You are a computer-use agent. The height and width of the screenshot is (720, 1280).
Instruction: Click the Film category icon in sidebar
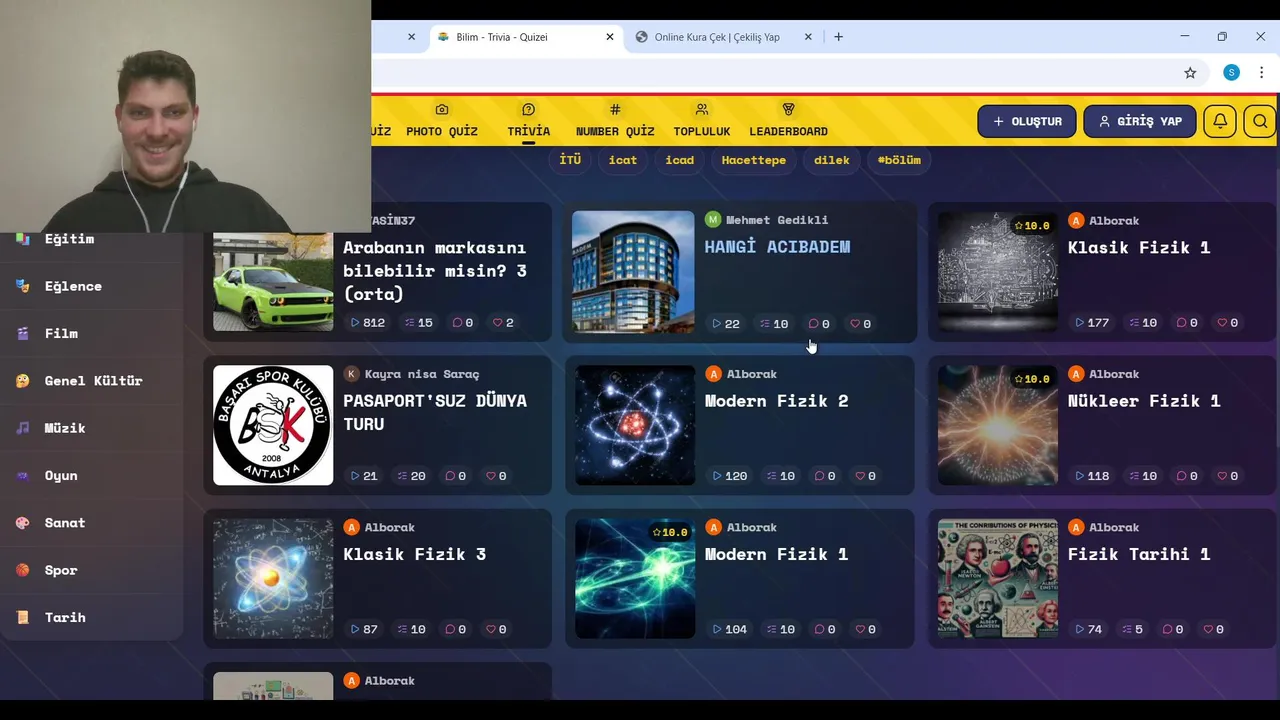click(23, 333)
